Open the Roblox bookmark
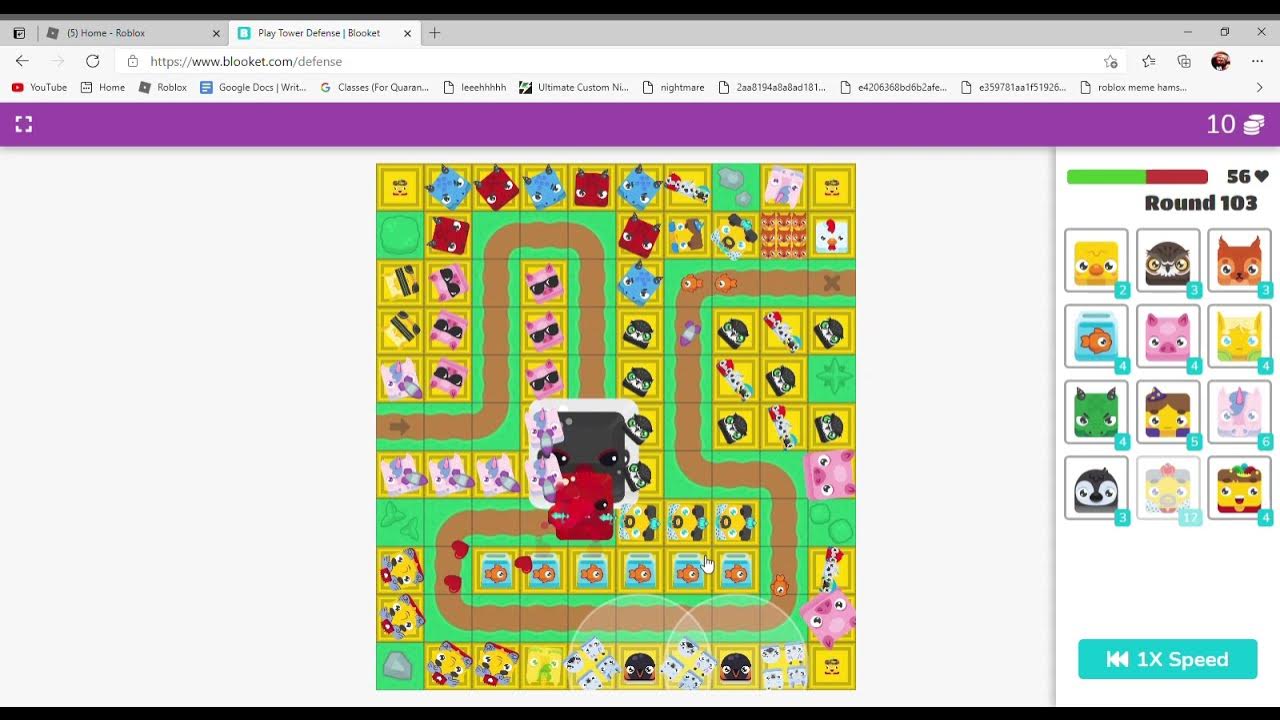 (x=162, y=87)
